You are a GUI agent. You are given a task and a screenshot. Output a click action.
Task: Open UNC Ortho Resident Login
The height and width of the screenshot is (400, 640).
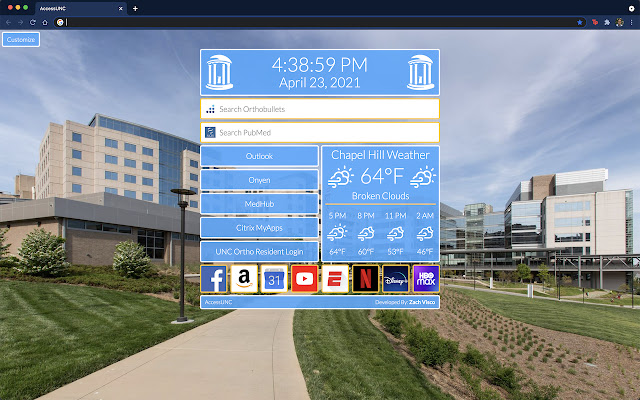pyautogui.click(x=259, y=252)
